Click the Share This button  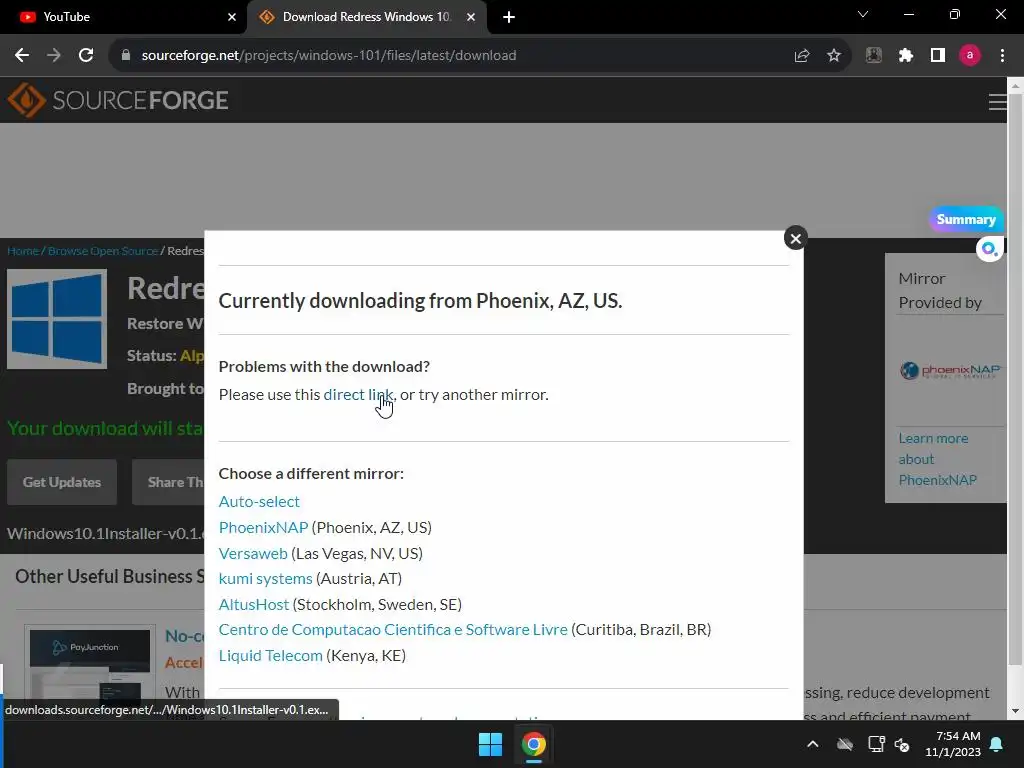170,482
